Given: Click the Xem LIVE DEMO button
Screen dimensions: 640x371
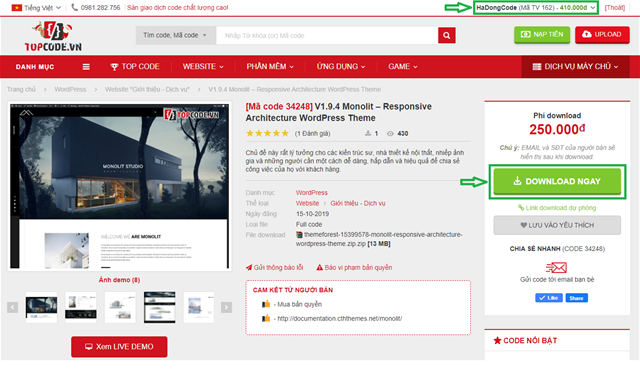Looking at the screenshot, I should click(x=119, y=347).
